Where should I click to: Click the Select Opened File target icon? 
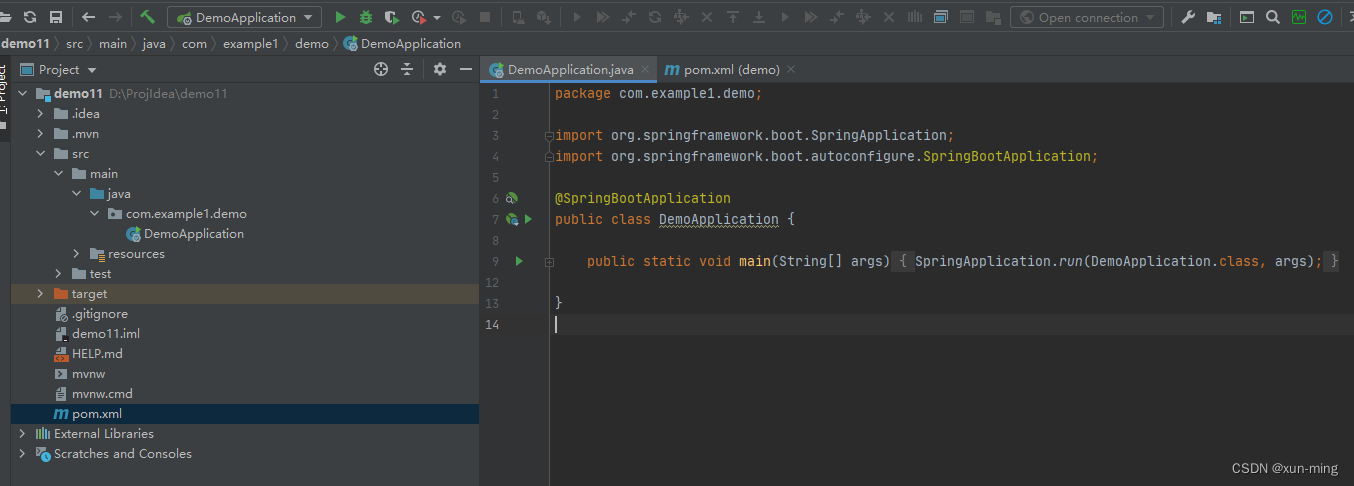point(381,69)
